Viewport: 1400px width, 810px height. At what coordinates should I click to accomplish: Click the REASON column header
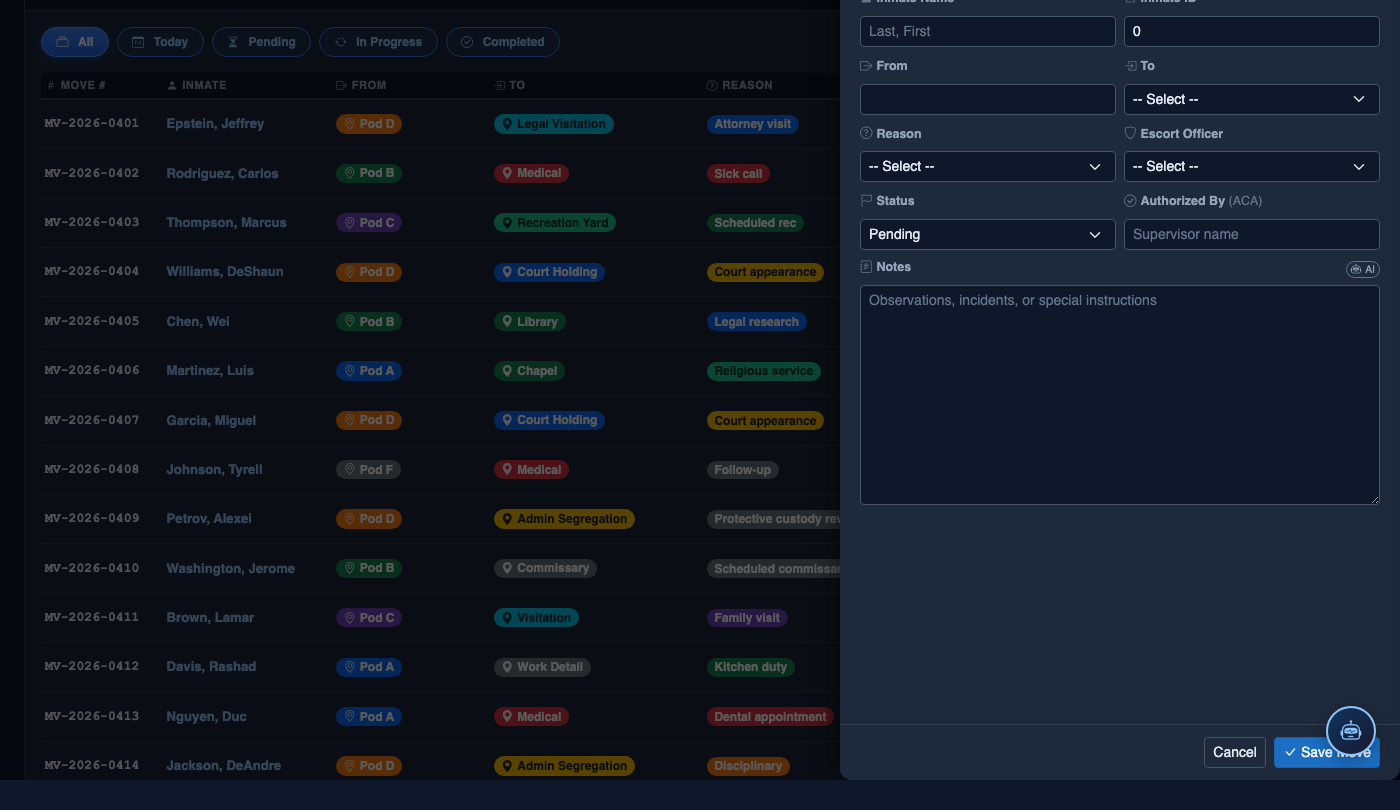point(740,85)
